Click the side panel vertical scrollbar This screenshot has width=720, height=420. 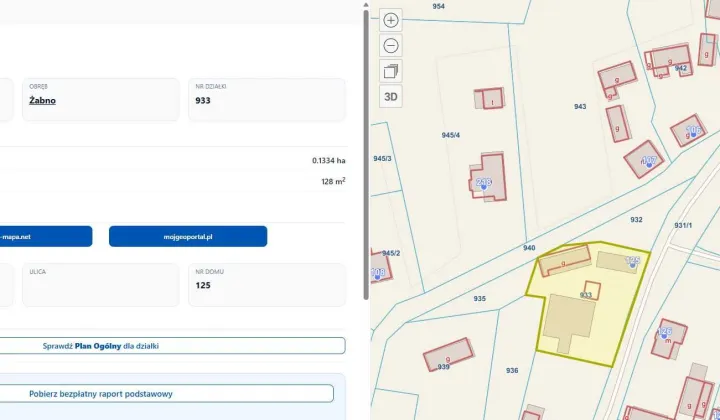point(366,154)
